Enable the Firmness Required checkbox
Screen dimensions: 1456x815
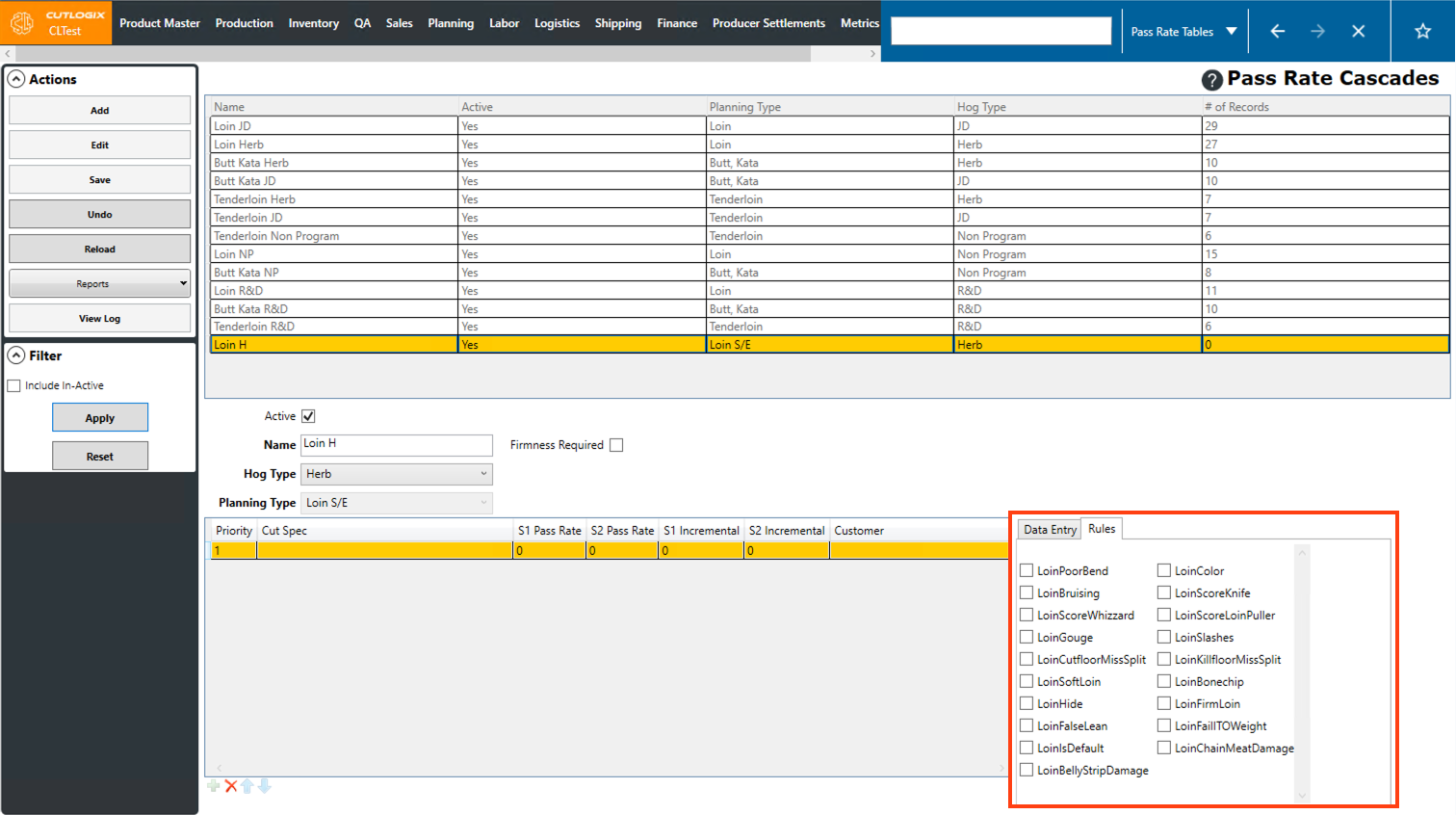(616, 445)
